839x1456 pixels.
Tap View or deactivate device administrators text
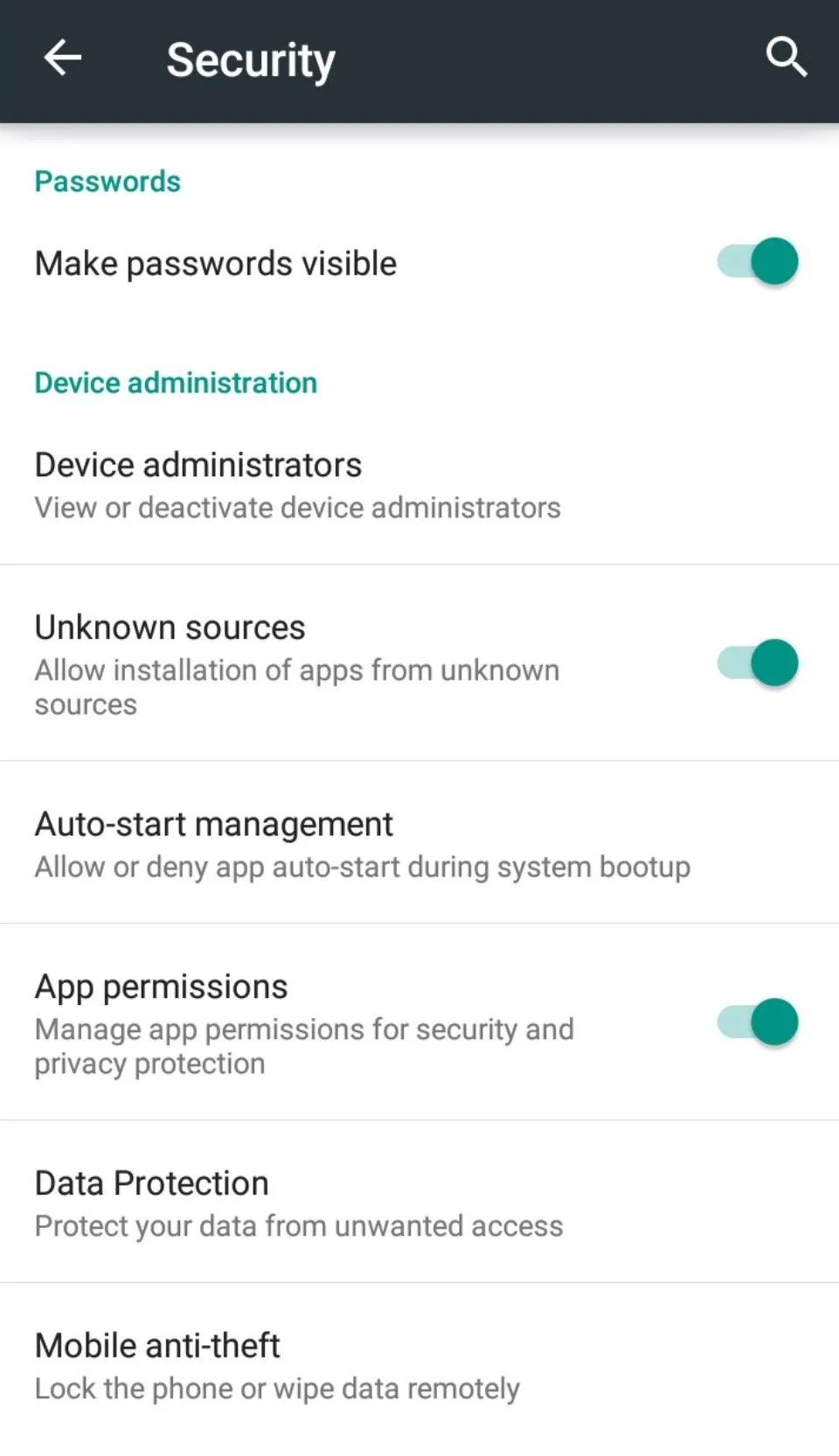pyautogui.click(x=297, y=507)
